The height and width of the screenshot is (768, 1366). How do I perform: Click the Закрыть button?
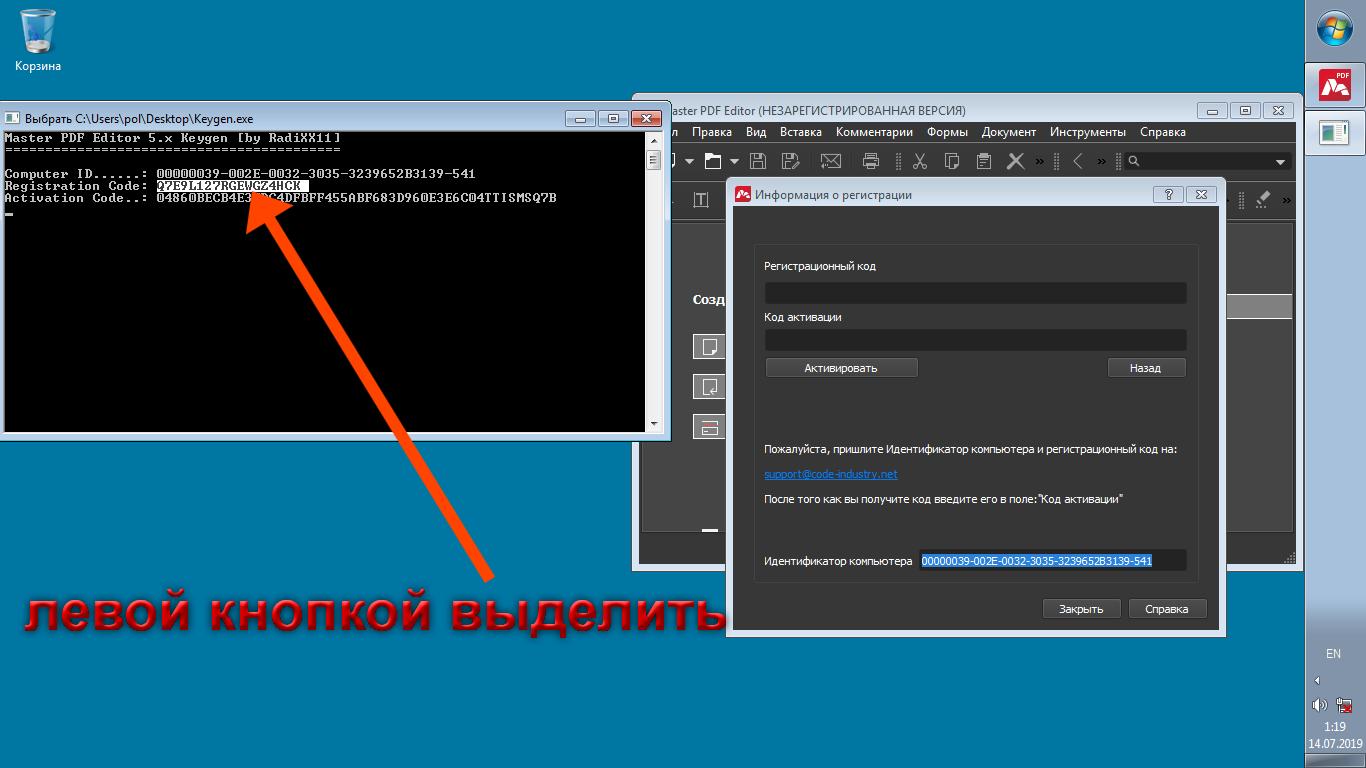coord(1081,609)
